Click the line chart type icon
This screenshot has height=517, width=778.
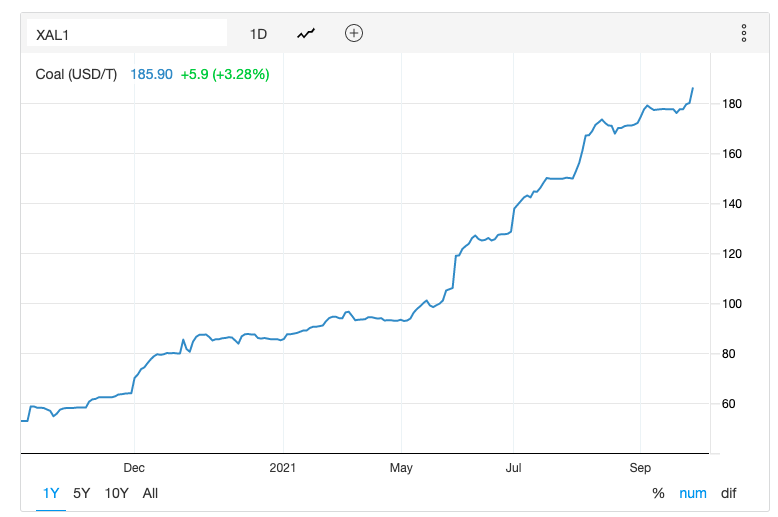(x=306, y=34)
